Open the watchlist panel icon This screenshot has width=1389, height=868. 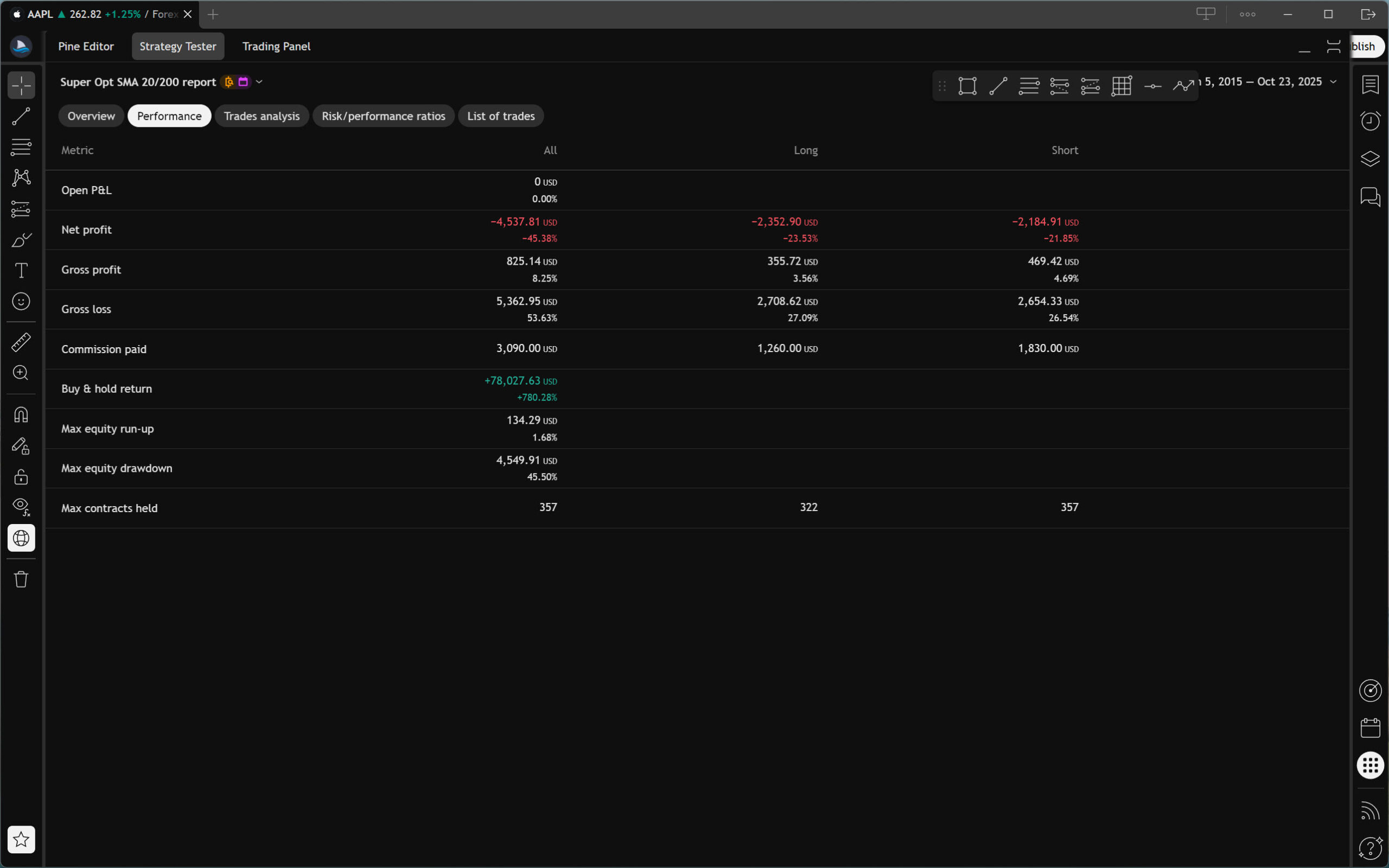click(x=1370, y=85)
